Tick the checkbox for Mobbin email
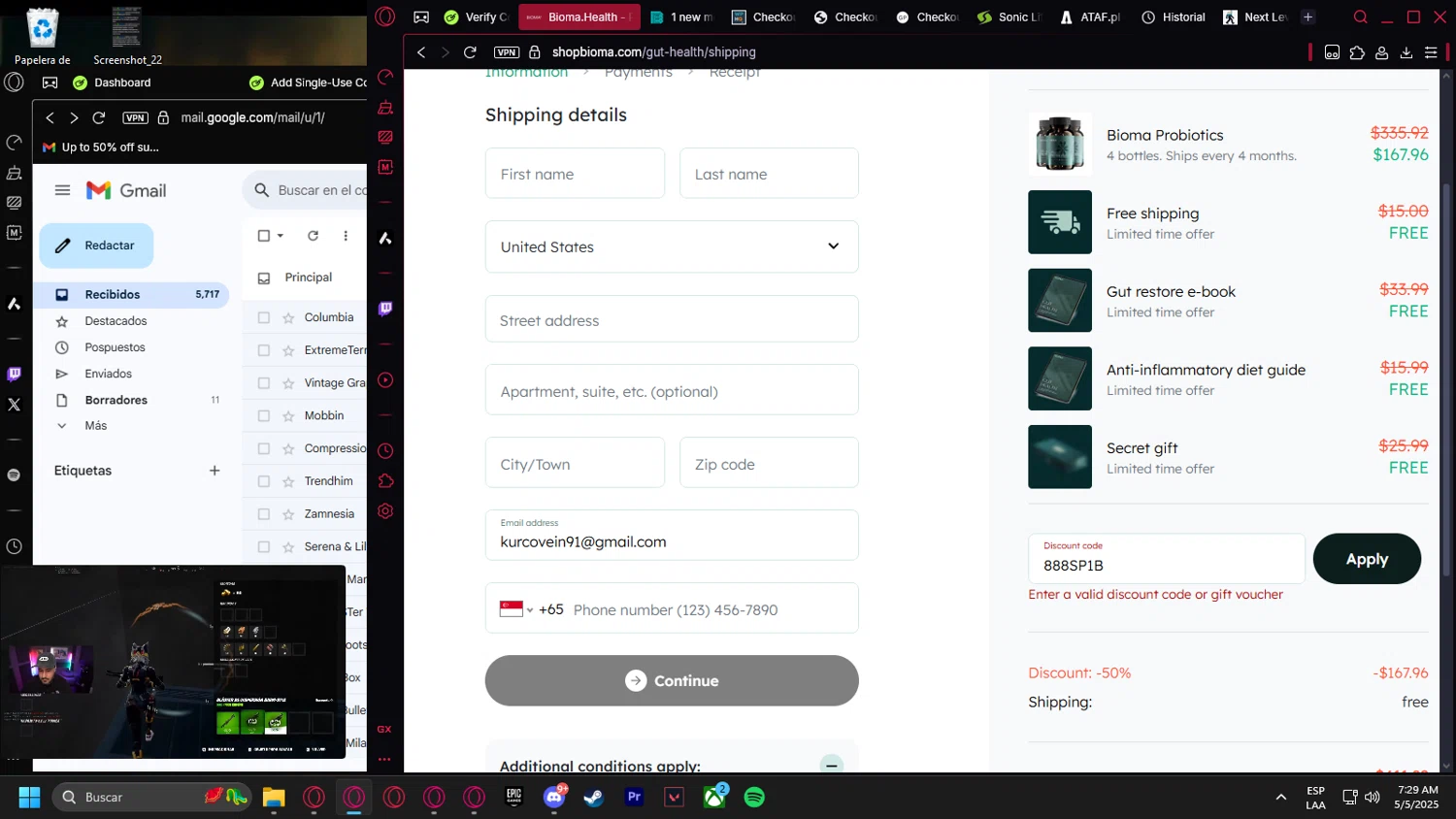 [264, 415]
